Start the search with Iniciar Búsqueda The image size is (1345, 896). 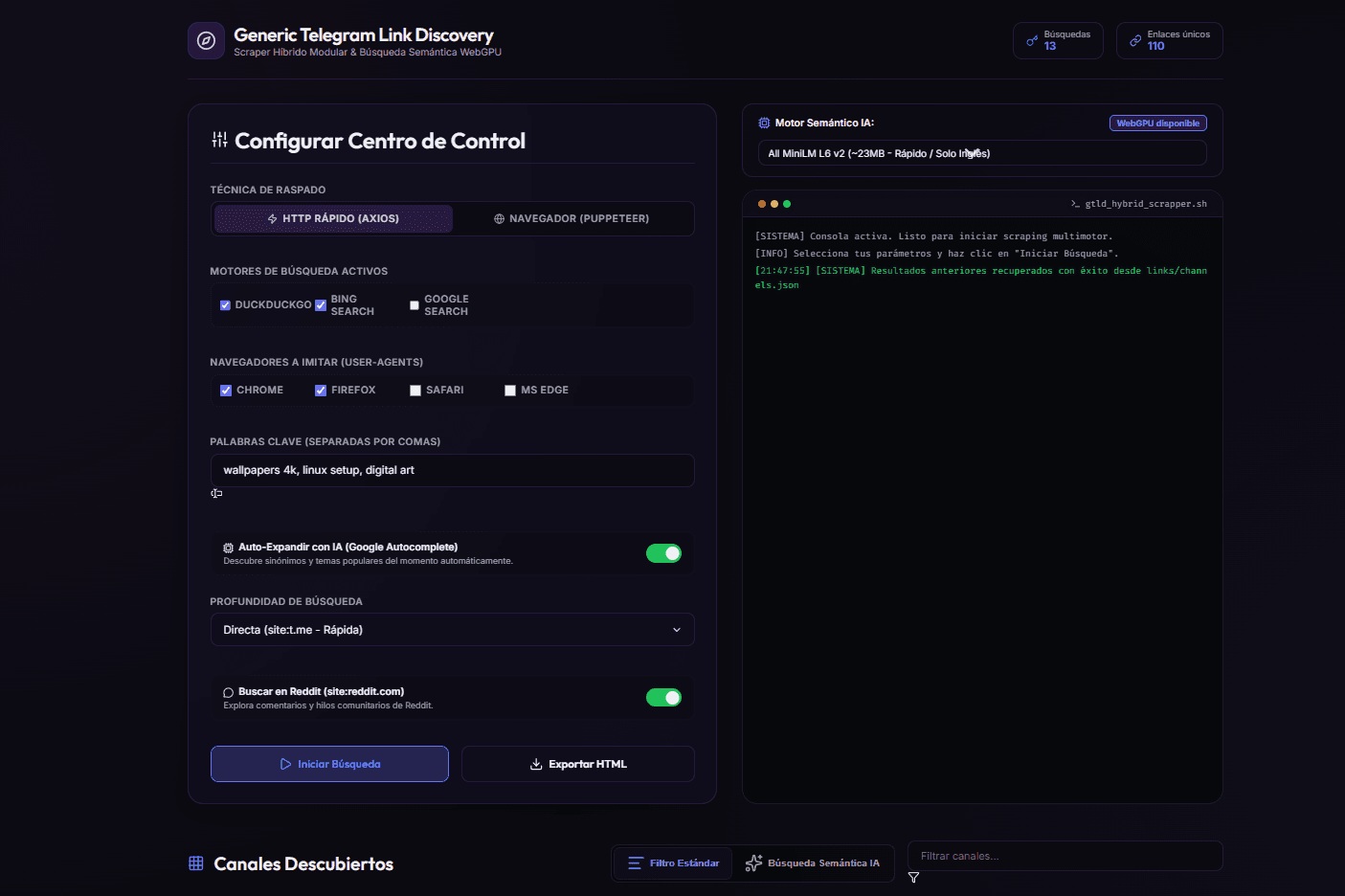tap(329, 764)
